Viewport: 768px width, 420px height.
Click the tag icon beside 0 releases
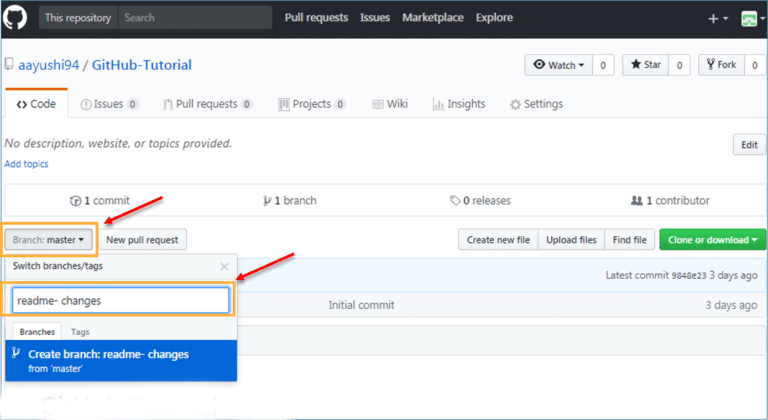coord(455,200)
